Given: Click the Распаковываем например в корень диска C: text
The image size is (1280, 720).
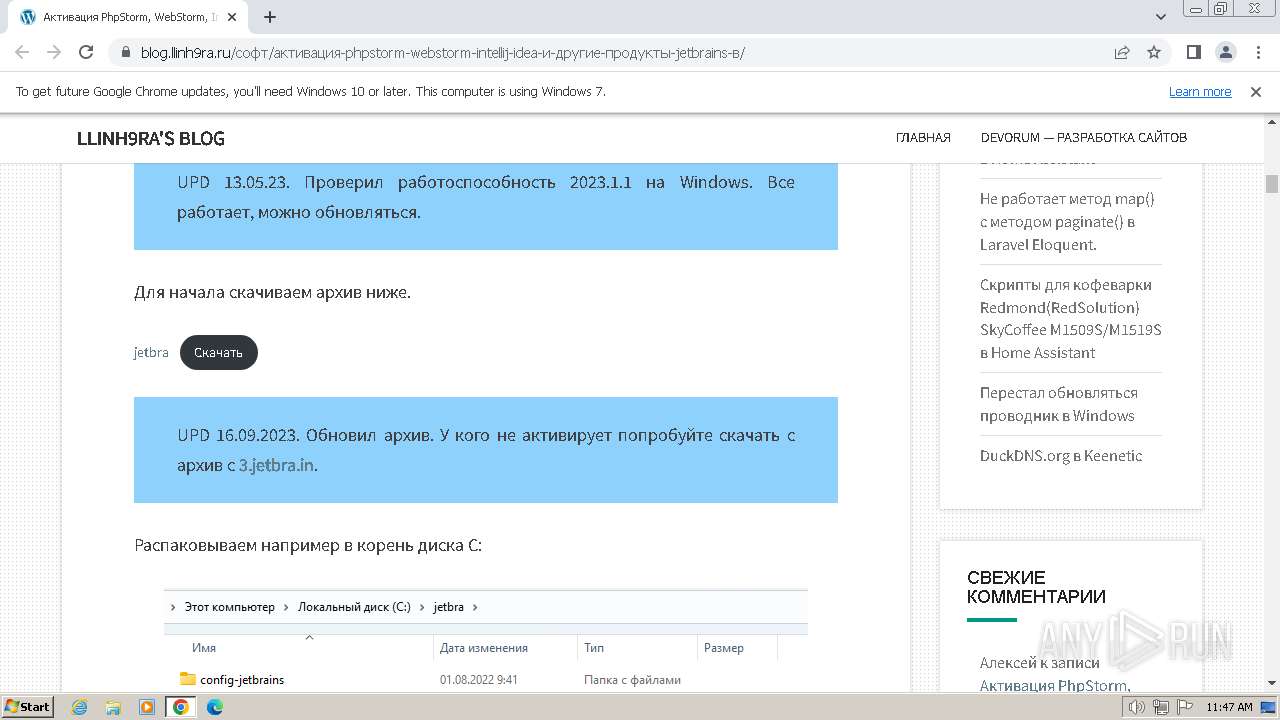Looking at the screenshot, I should point(308,546).
